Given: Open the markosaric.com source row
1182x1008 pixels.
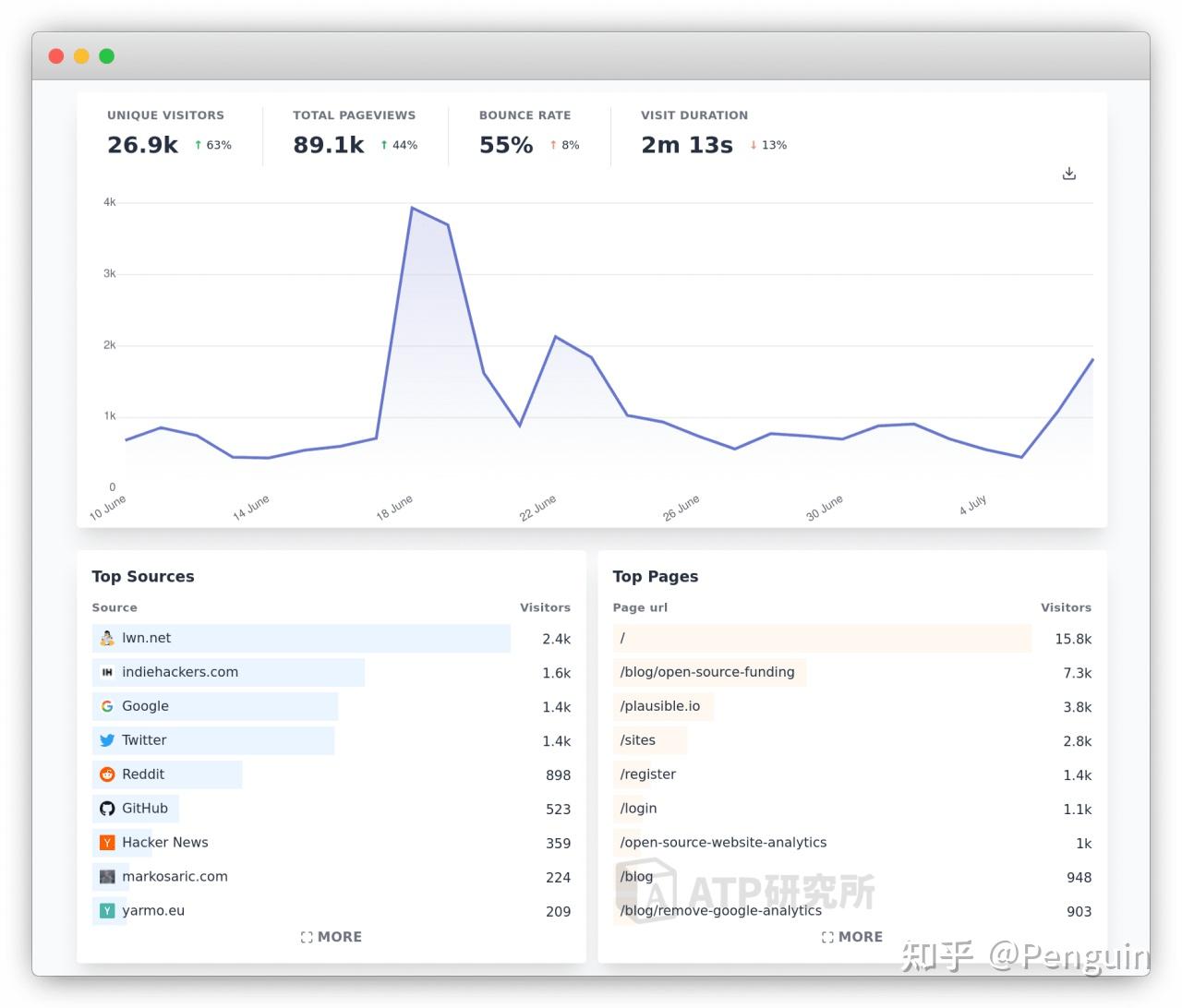Looking at the screenshot, I should pyautogui.click(x=332, y=877).
